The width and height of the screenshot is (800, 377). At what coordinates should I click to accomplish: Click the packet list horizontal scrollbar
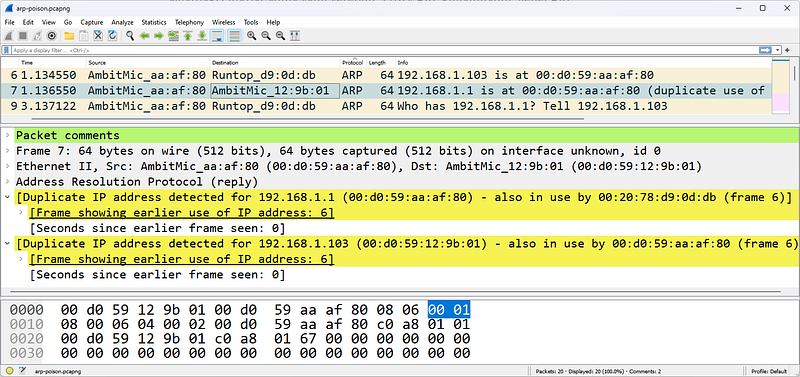(308, 119)
